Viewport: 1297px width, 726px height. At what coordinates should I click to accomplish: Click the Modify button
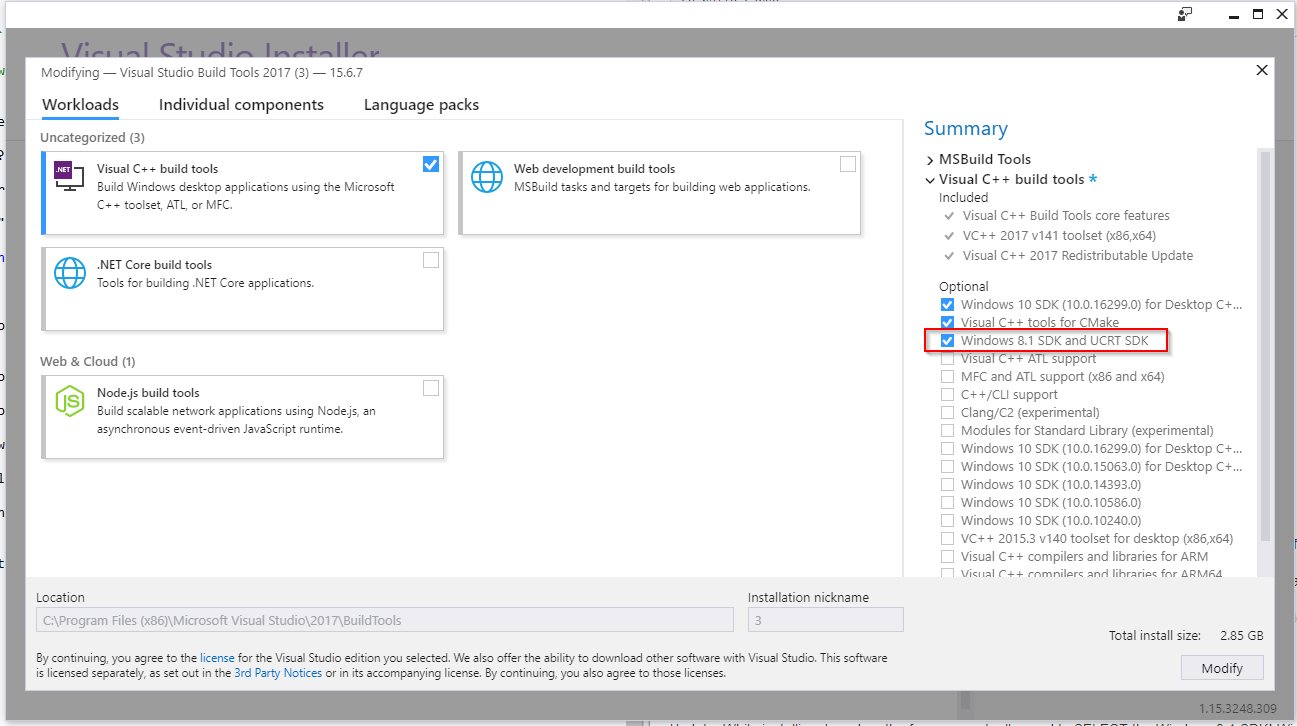click(1222, 668)
